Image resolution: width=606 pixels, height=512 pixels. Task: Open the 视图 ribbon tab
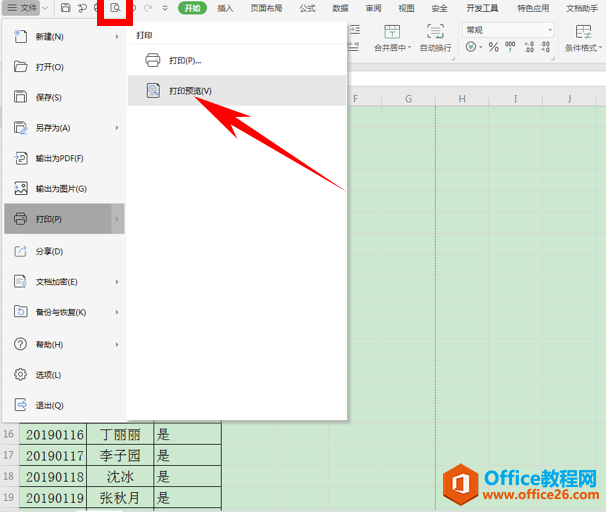(406, 8)
